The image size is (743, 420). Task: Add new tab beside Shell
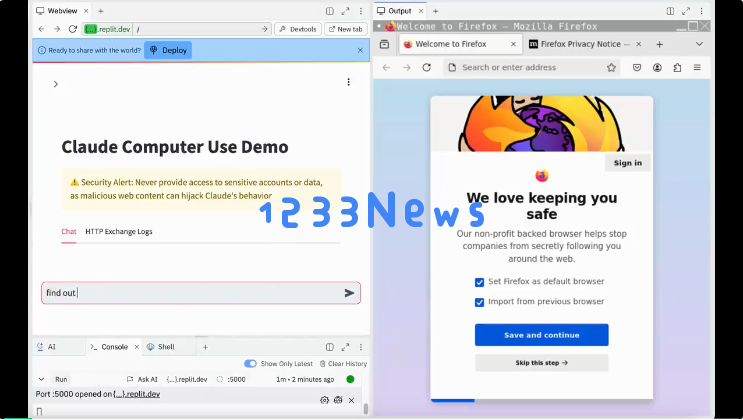[x=205, y=347]
